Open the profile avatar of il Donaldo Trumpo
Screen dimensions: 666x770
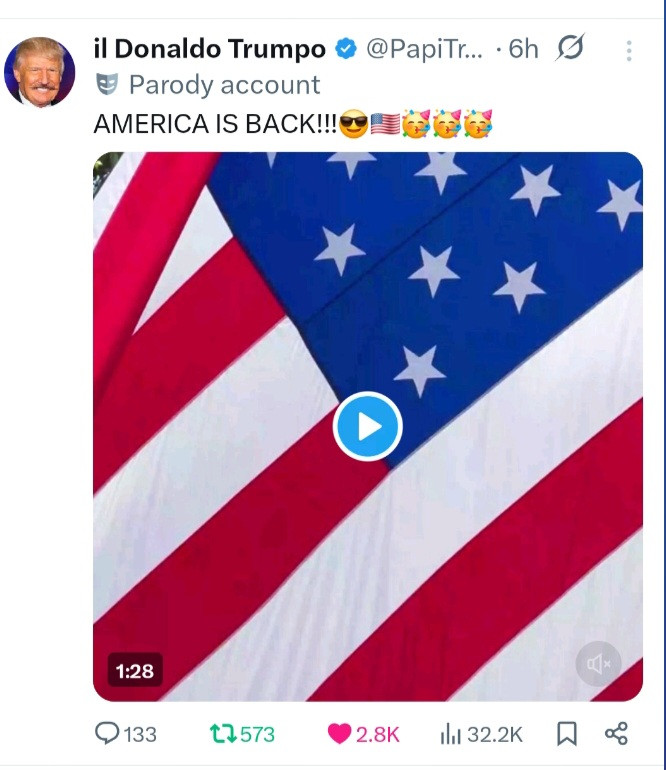40,72
